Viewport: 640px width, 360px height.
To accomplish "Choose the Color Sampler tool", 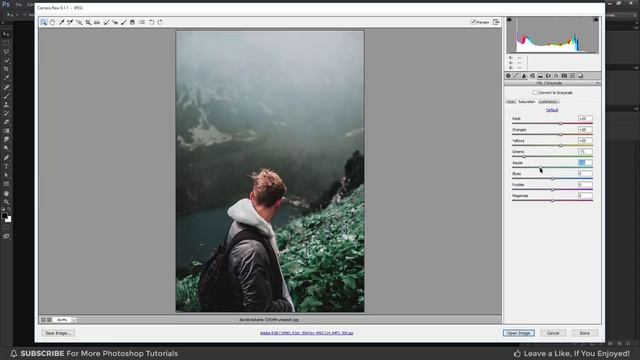I will pos(70,22).
